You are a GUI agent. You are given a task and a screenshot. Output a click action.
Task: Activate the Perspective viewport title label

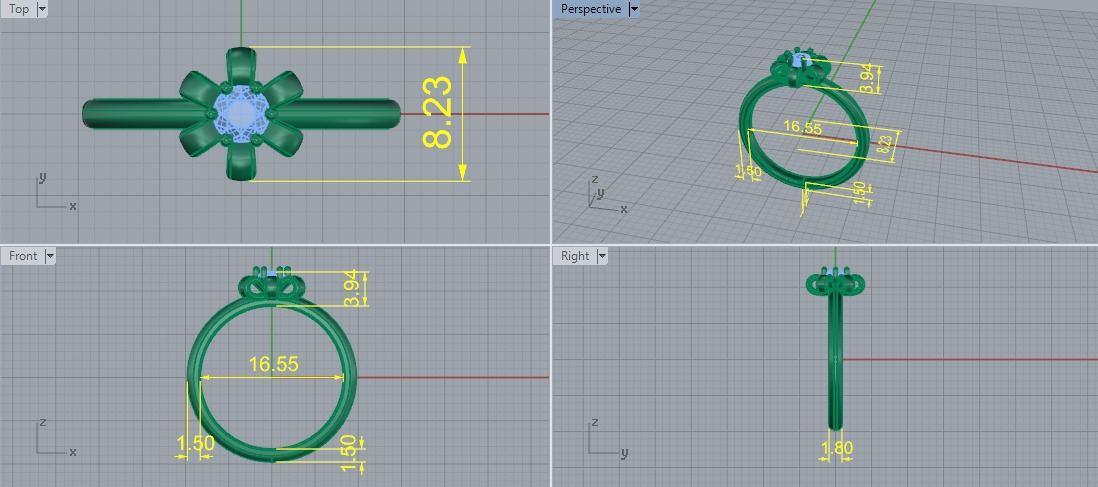pyautogui.click(x=591, y=9)
